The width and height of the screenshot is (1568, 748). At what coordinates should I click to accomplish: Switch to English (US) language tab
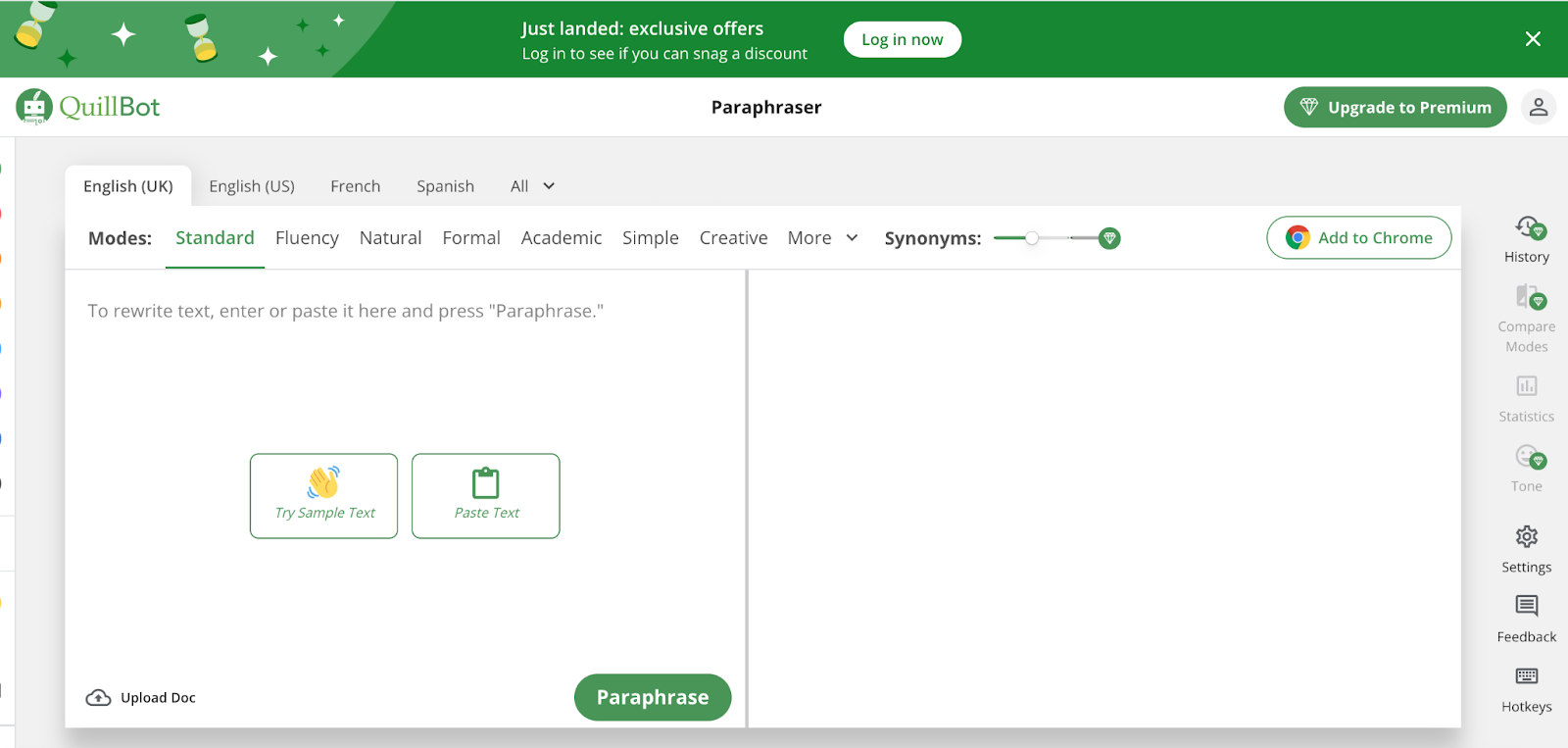(252, 186)
